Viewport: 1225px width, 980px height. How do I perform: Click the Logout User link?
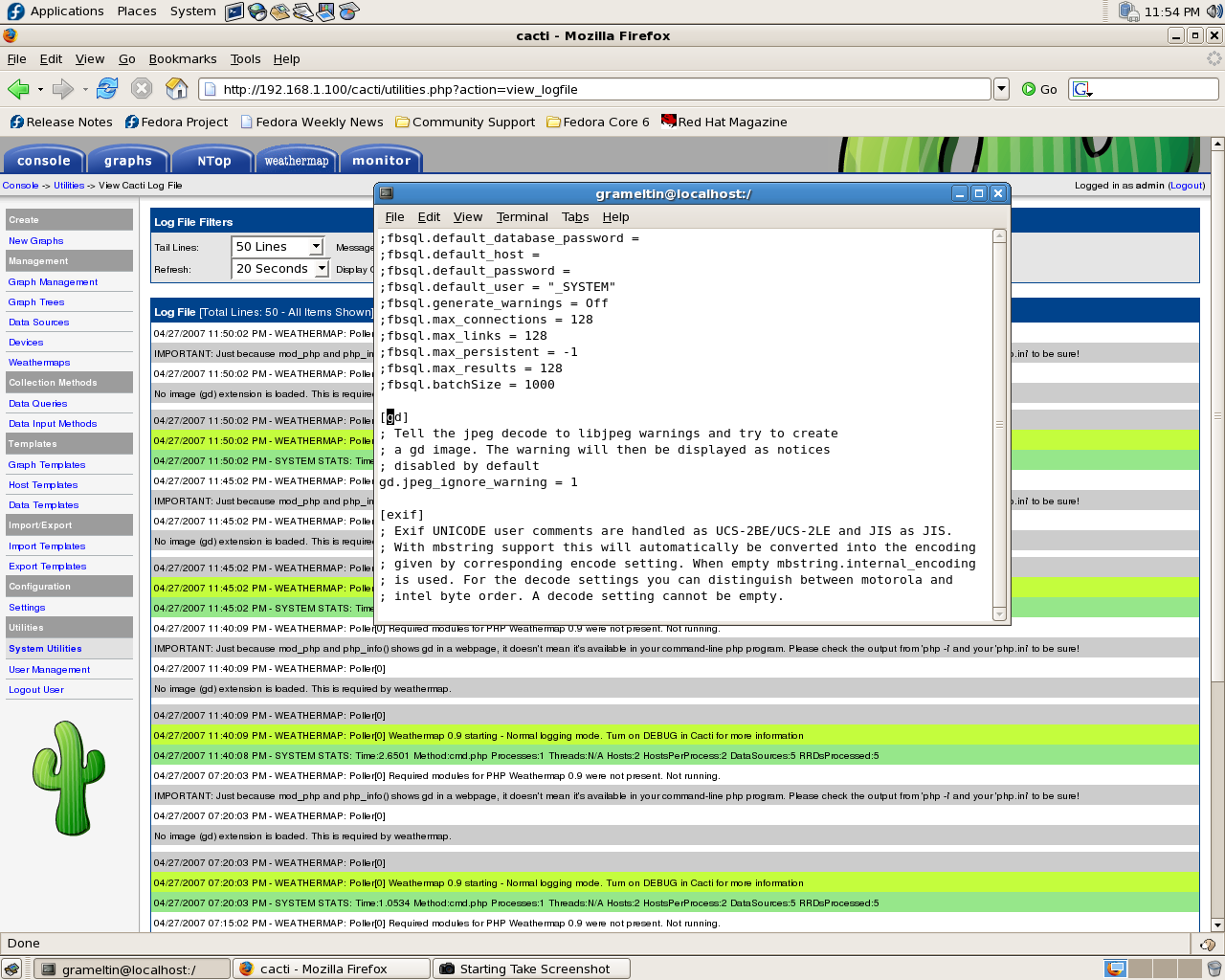(x=36, y=690)
